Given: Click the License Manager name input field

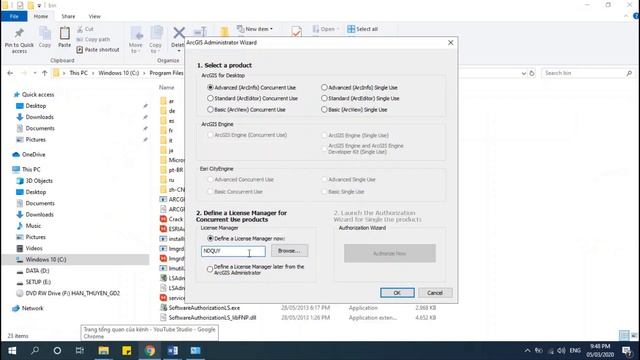Looking at the screenshot, I should [x=233, y=251].
